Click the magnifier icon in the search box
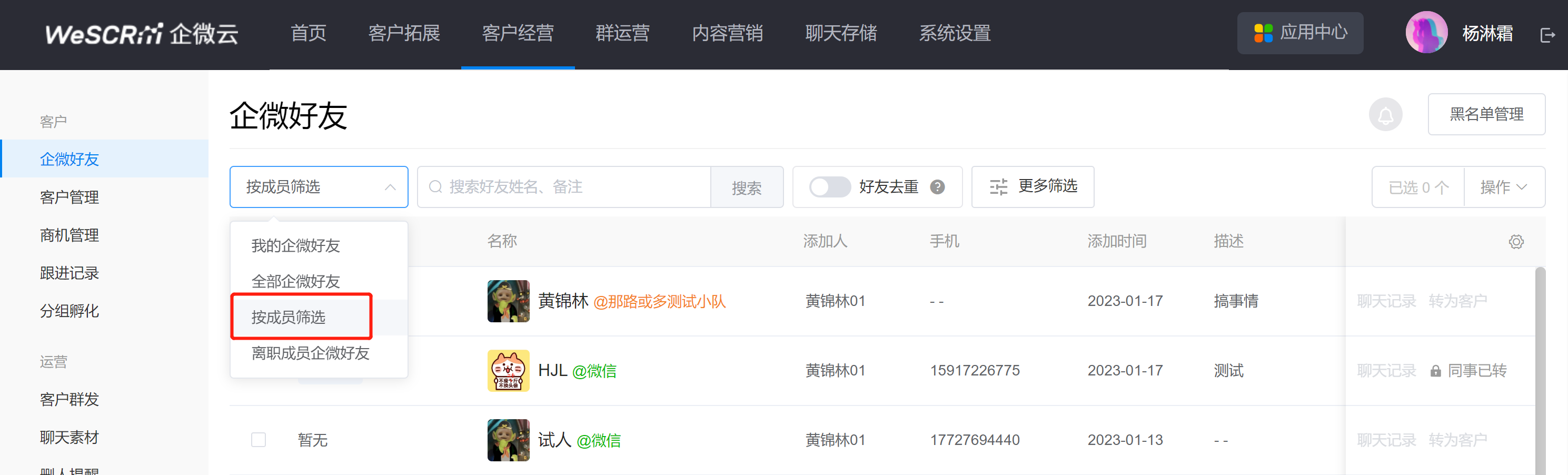Screen dimensions: 1568x475 click(x=435, y=187)
